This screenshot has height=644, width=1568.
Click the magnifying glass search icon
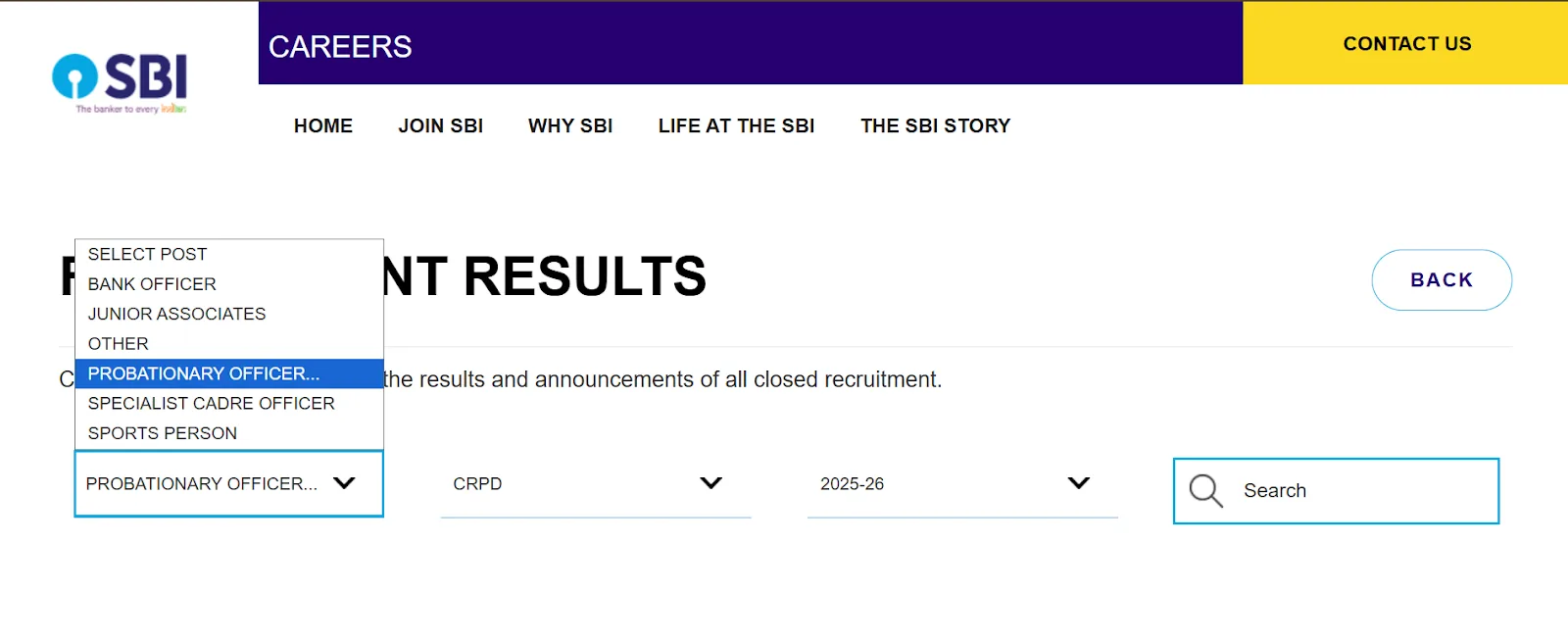tap(1205, 490)
